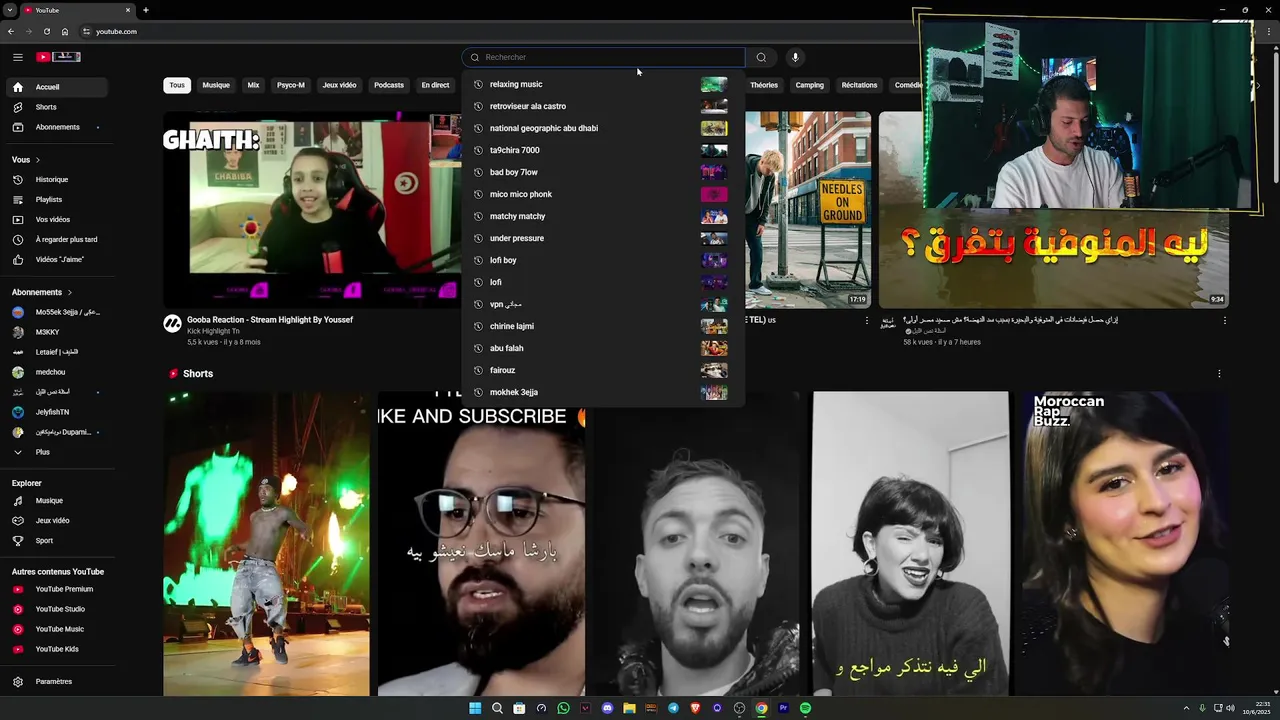Open options menu for the 17:19 video
Viewport: 1280px width, 720px height.
click(867, 321)
